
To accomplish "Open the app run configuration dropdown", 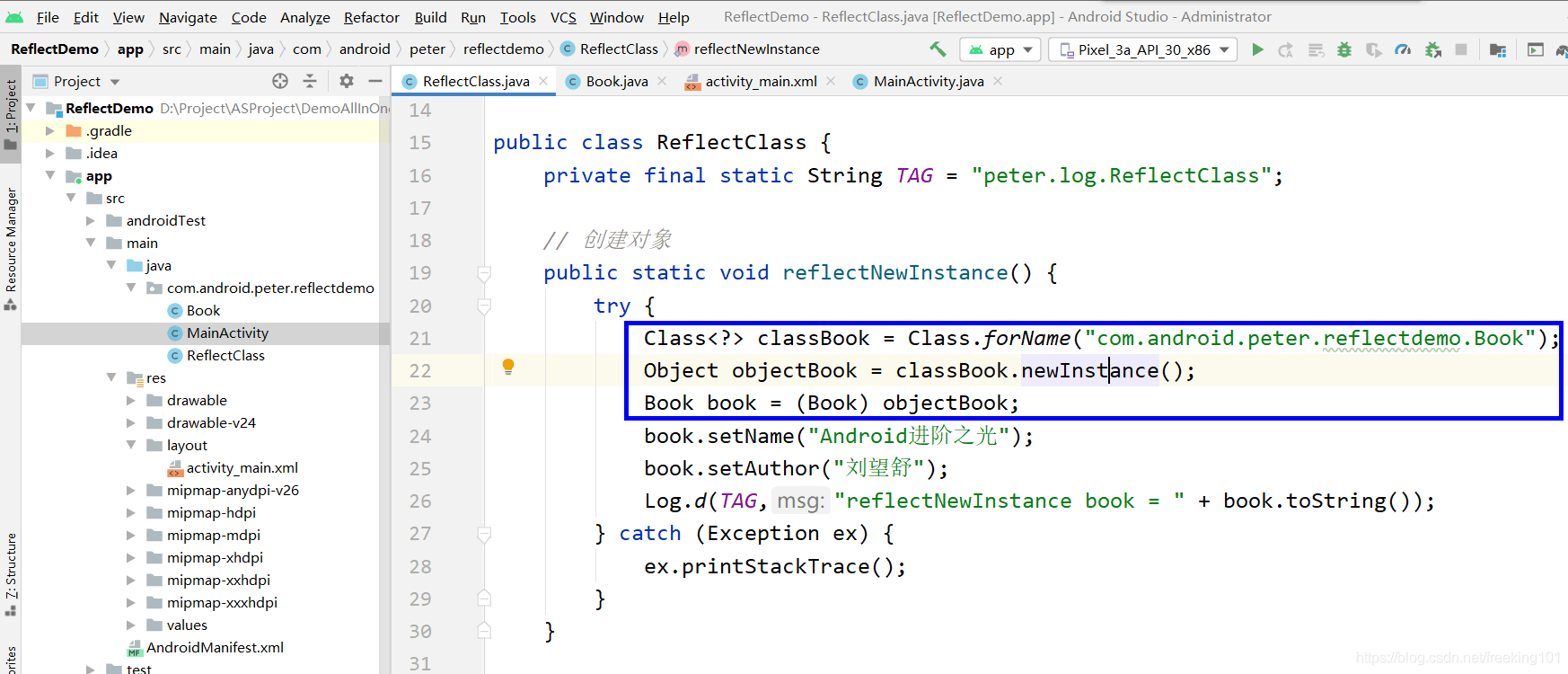I will tap(1000, 49).
